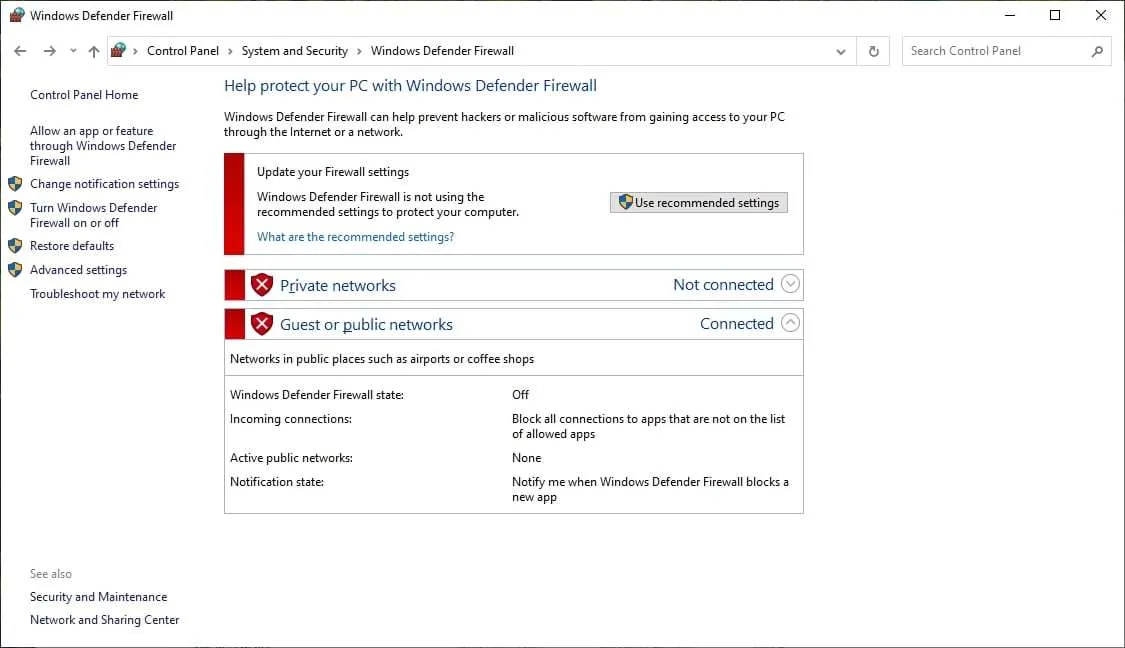Click the firewall state value 'Off'
Viewport: 1125px width, 648px height.
pyautogui.click(x=520, y=395)
